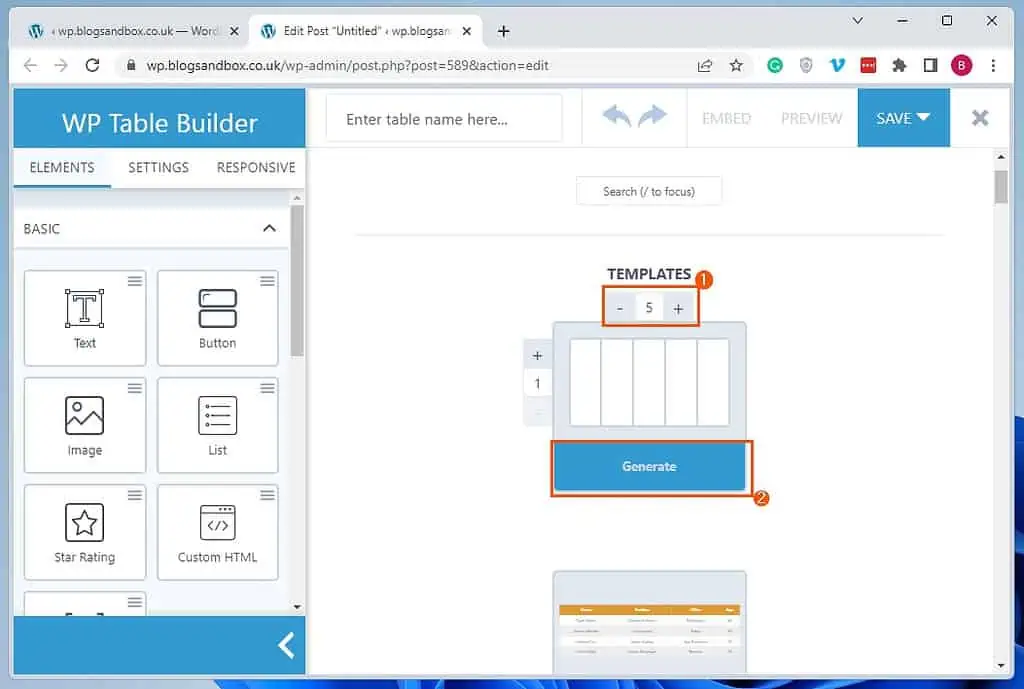
Task: Click the drag handle on Button element
Action: pyautogui.click(x=267, y=281)
